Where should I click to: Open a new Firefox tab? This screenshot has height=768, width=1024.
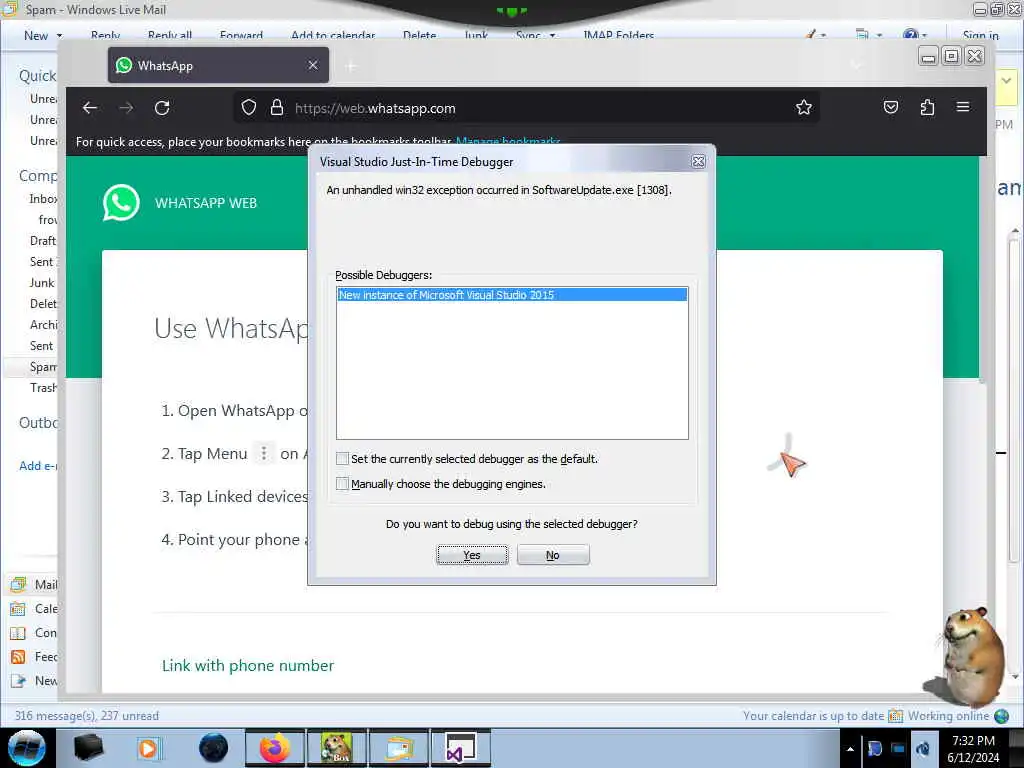(351, 66)
